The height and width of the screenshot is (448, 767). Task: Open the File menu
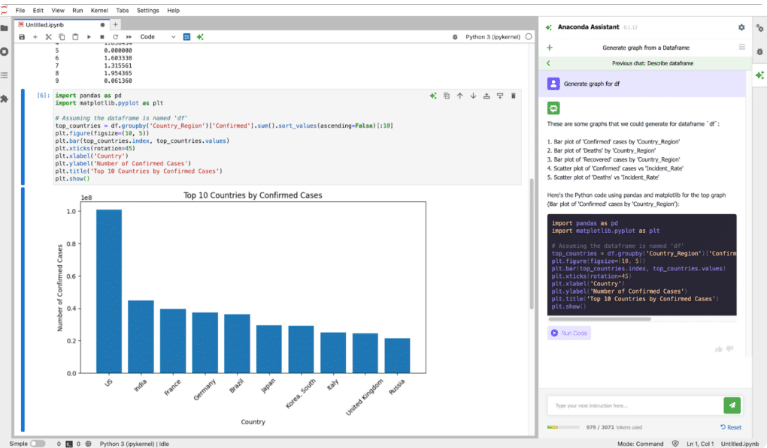(x=20, y=10)
